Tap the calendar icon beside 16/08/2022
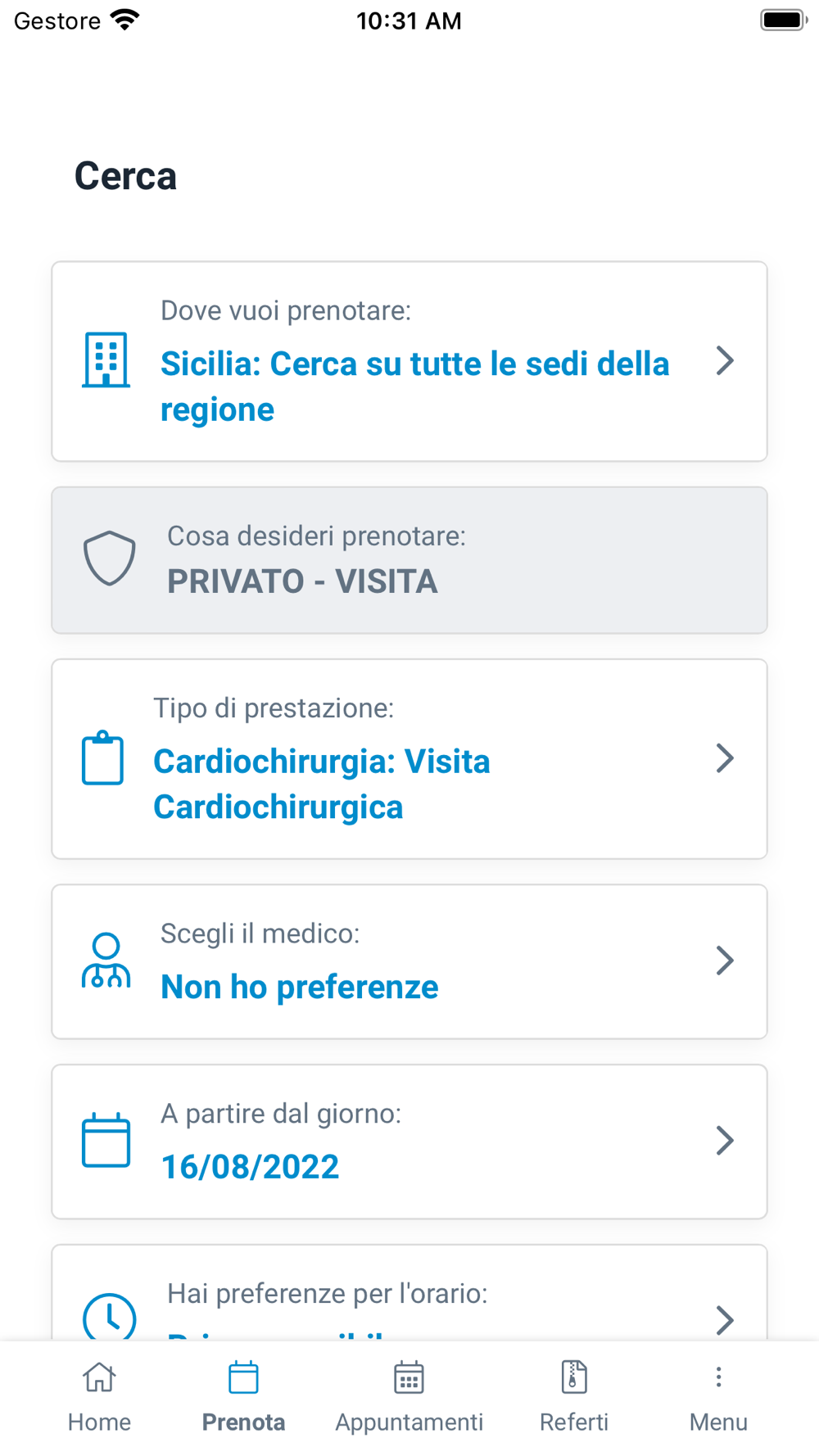The width and height of the screenshot is (819, 1456). 106,1140
